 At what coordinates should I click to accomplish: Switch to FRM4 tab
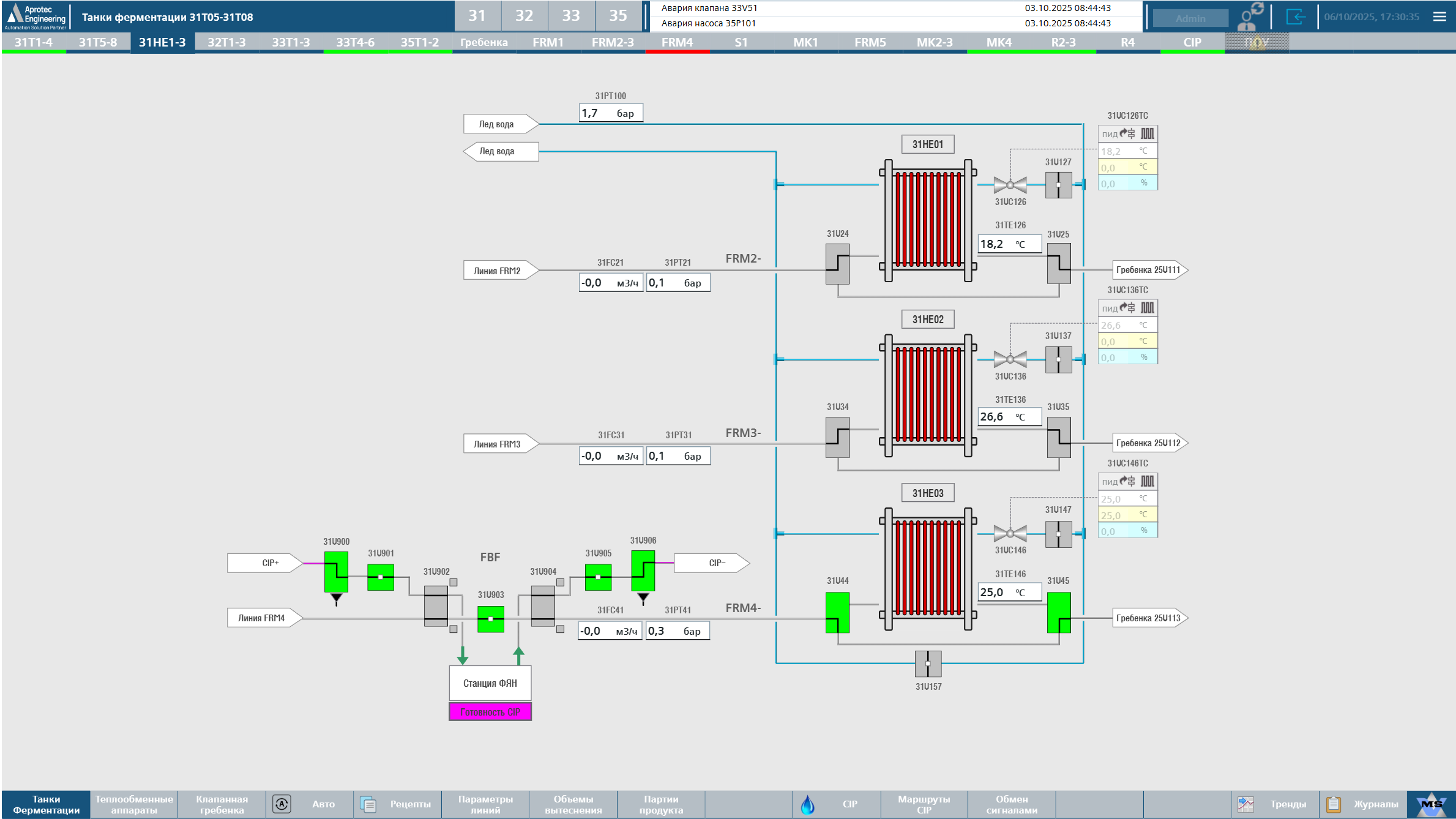tap(677, 42)
